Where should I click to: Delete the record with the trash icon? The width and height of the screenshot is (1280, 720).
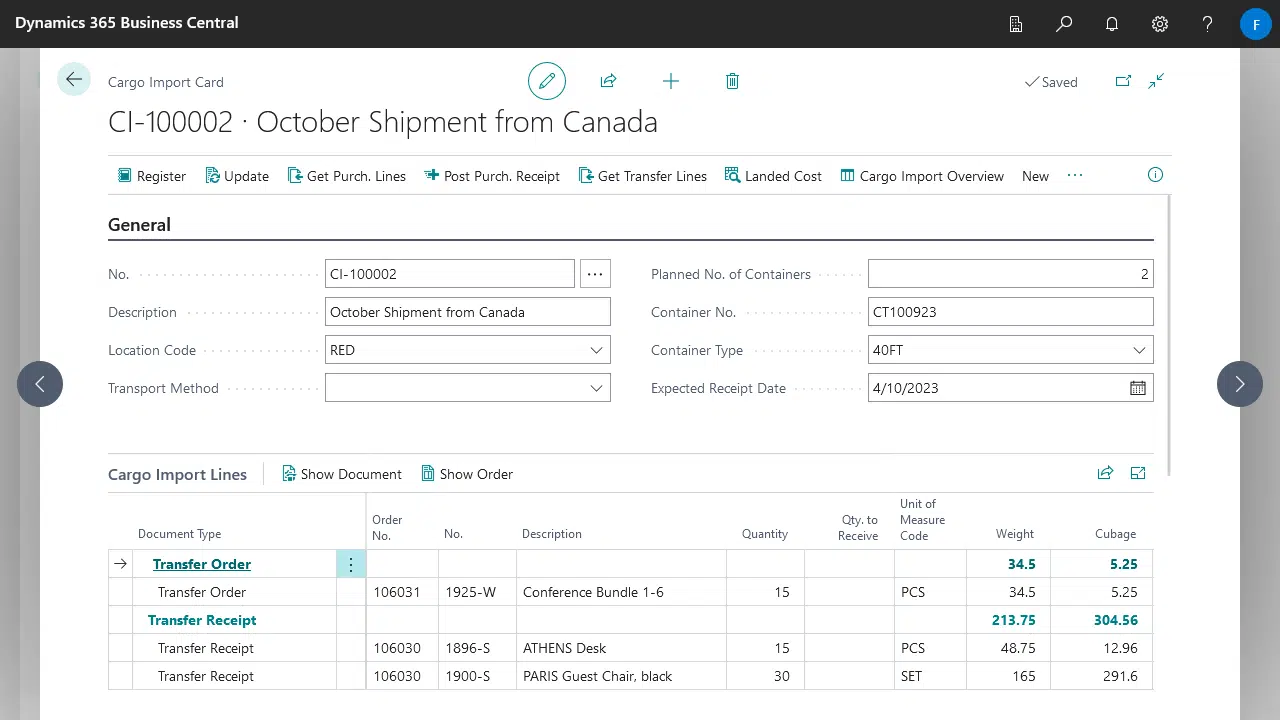point(732,81)
